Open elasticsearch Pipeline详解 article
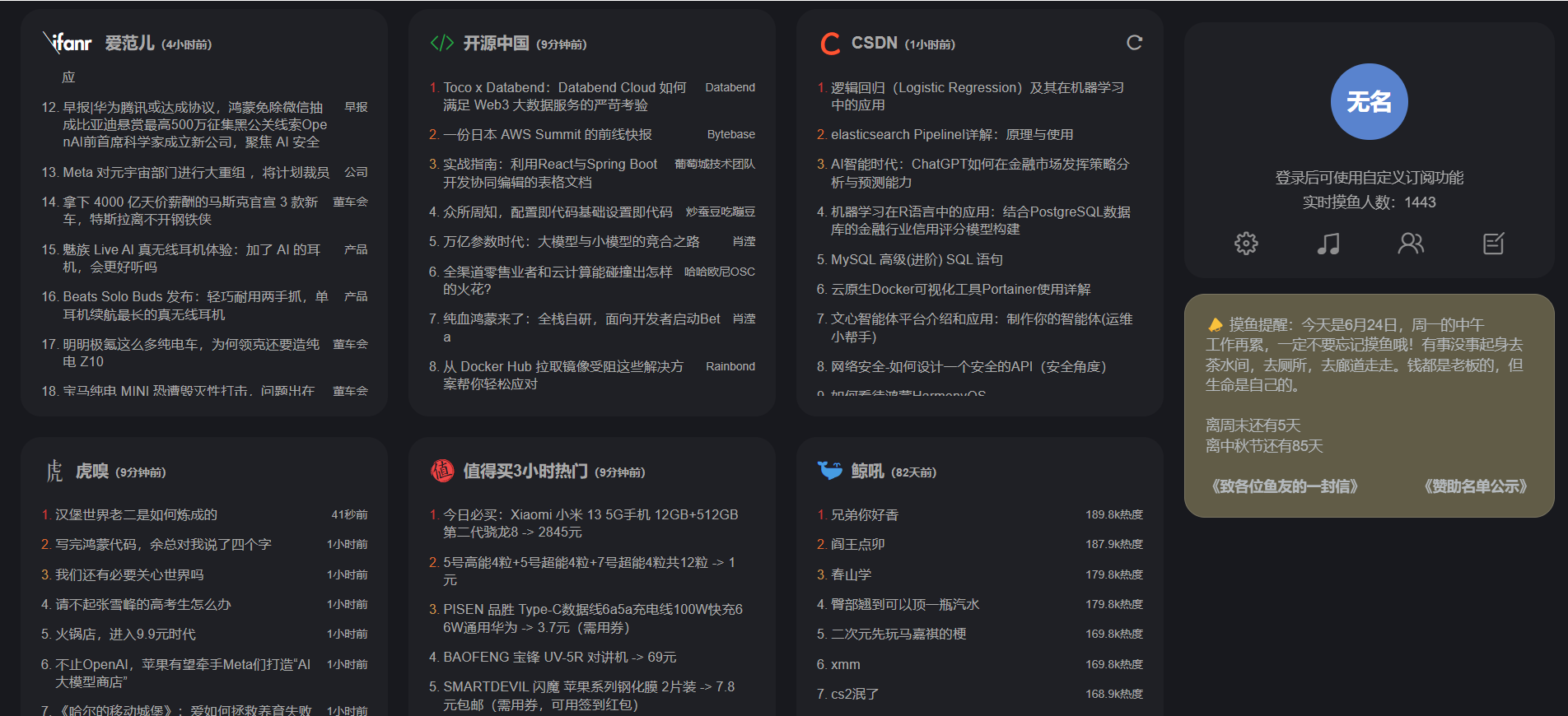The height and width of the screenshot is (716, 1568). click(x=952, y=135)
